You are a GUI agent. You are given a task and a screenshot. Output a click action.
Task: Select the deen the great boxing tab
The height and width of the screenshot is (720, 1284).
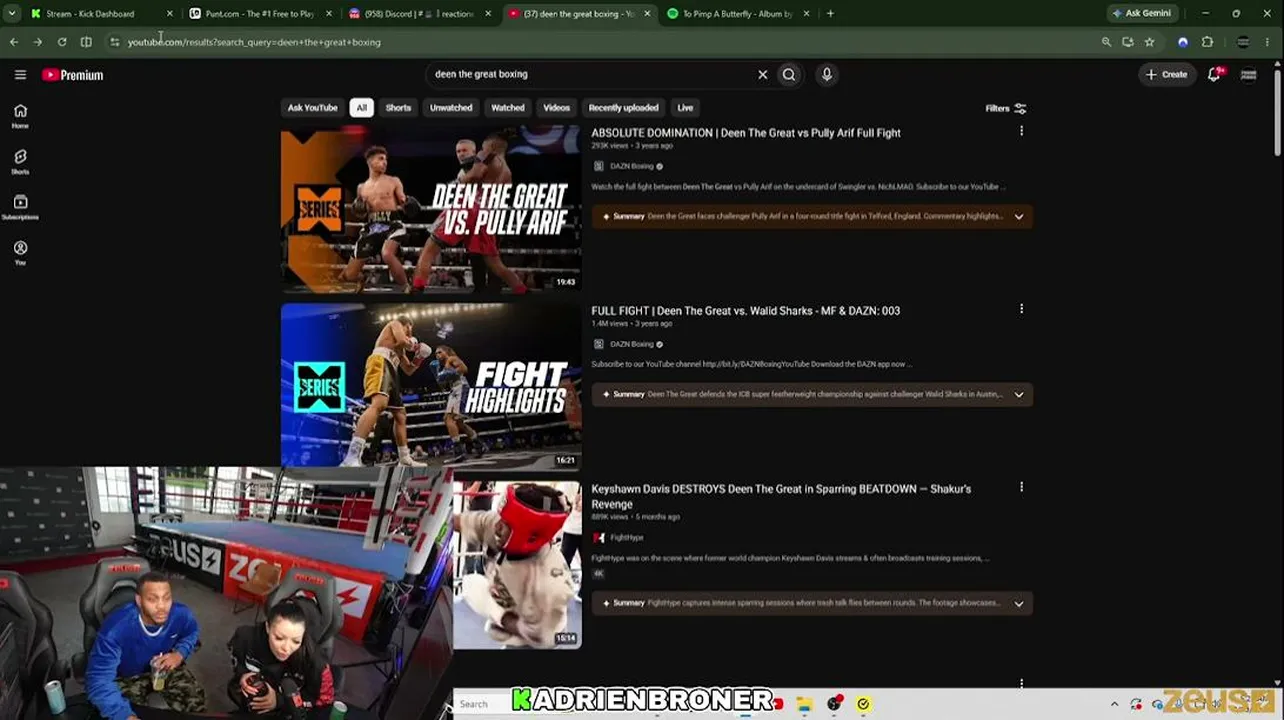[578, 14]
